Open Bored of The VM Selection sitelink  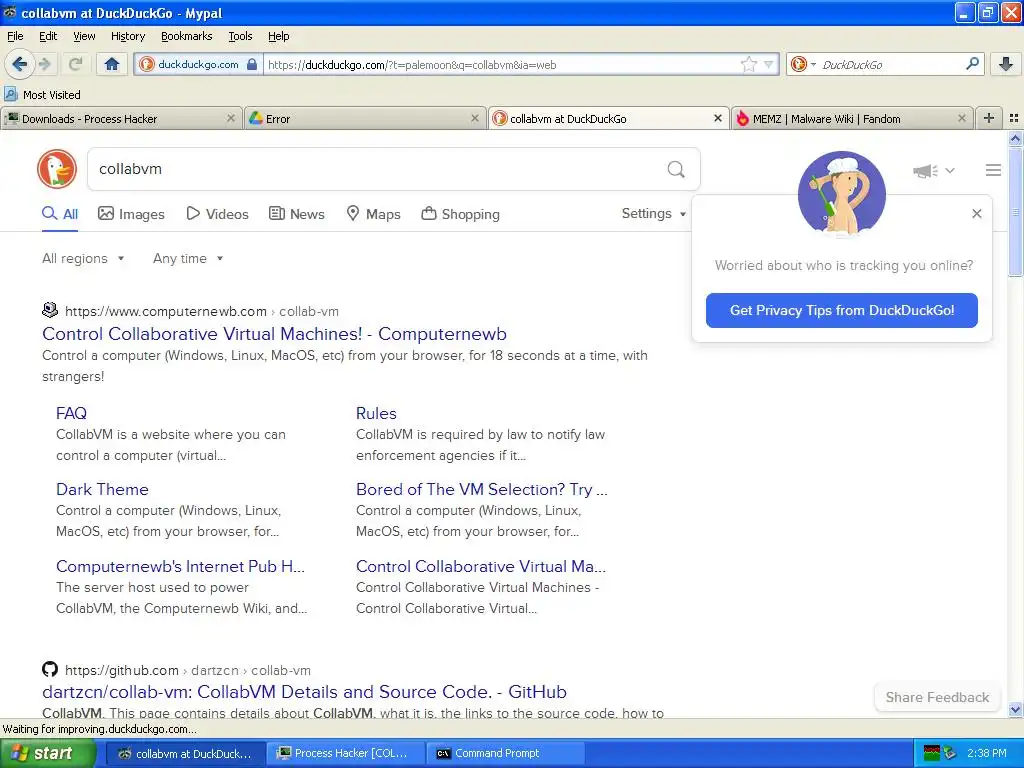(481, 490)
